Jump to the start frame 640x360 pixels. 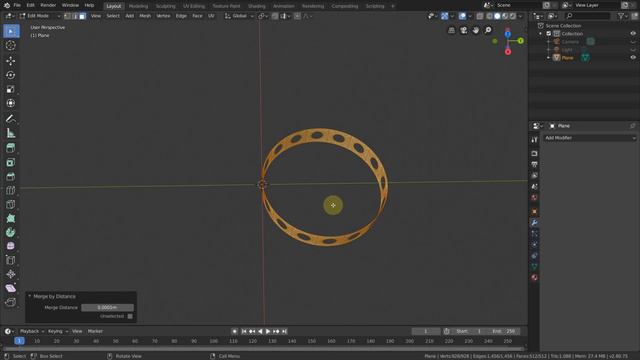click(x=244, y=331)
